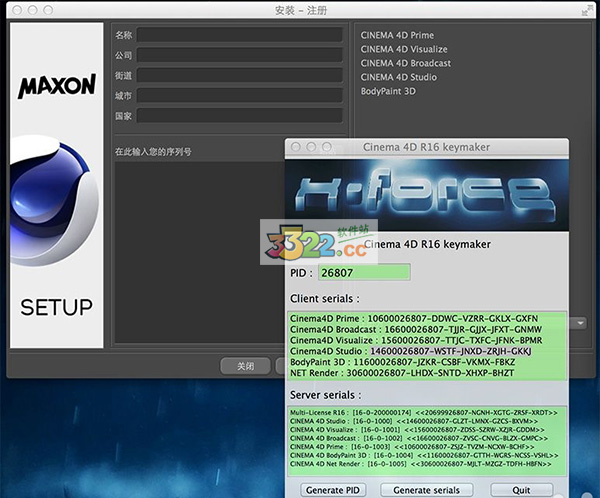Select CINEMA 4D Prime in the product list

[397, 35]
